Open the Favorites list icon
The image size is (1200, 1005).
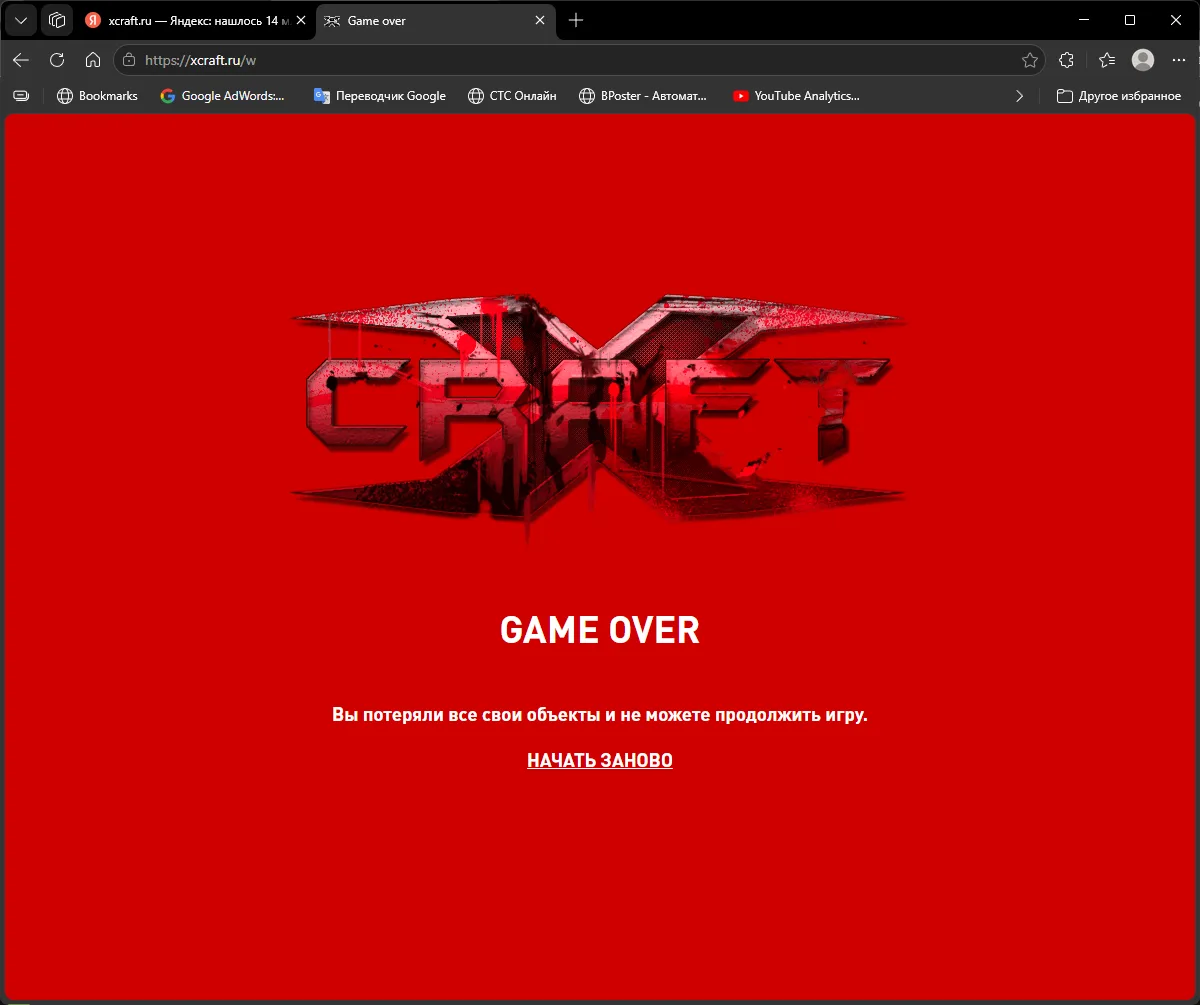pos(1106,60)
